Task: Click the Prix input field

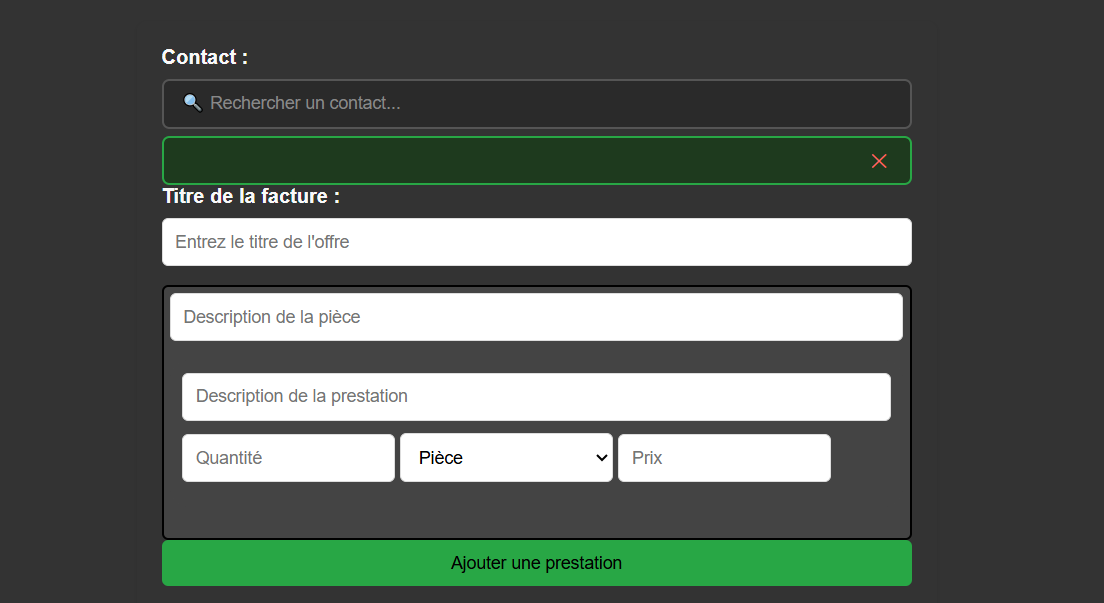Action: (x=724, y=458)
